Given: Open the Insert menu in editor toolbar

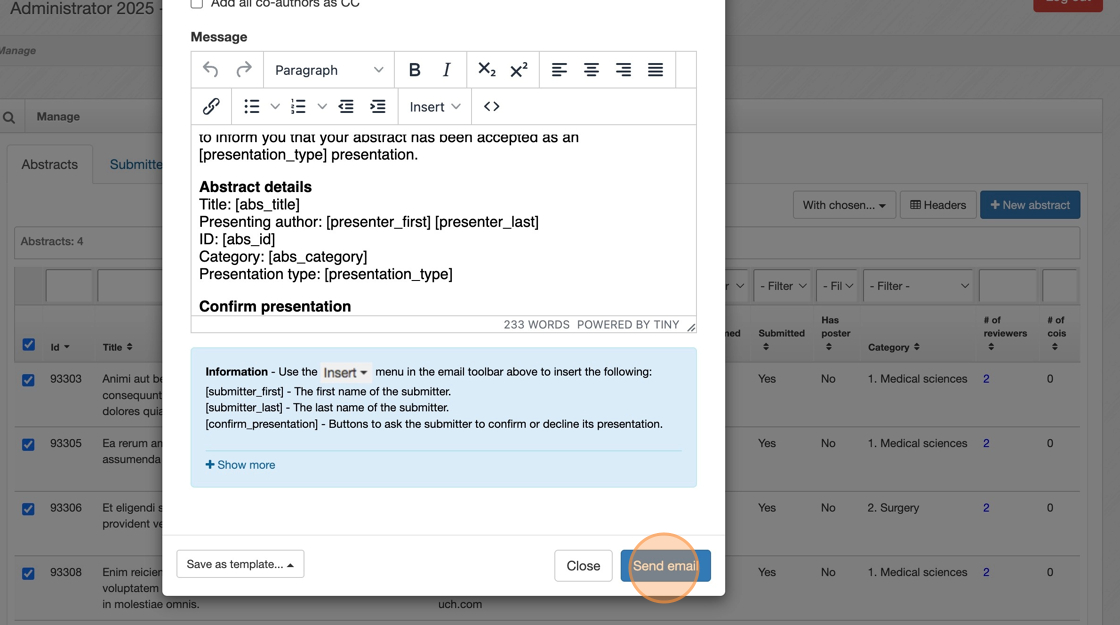Looking at the screenshot, I should pyautogui.click(x=434, y=106).
